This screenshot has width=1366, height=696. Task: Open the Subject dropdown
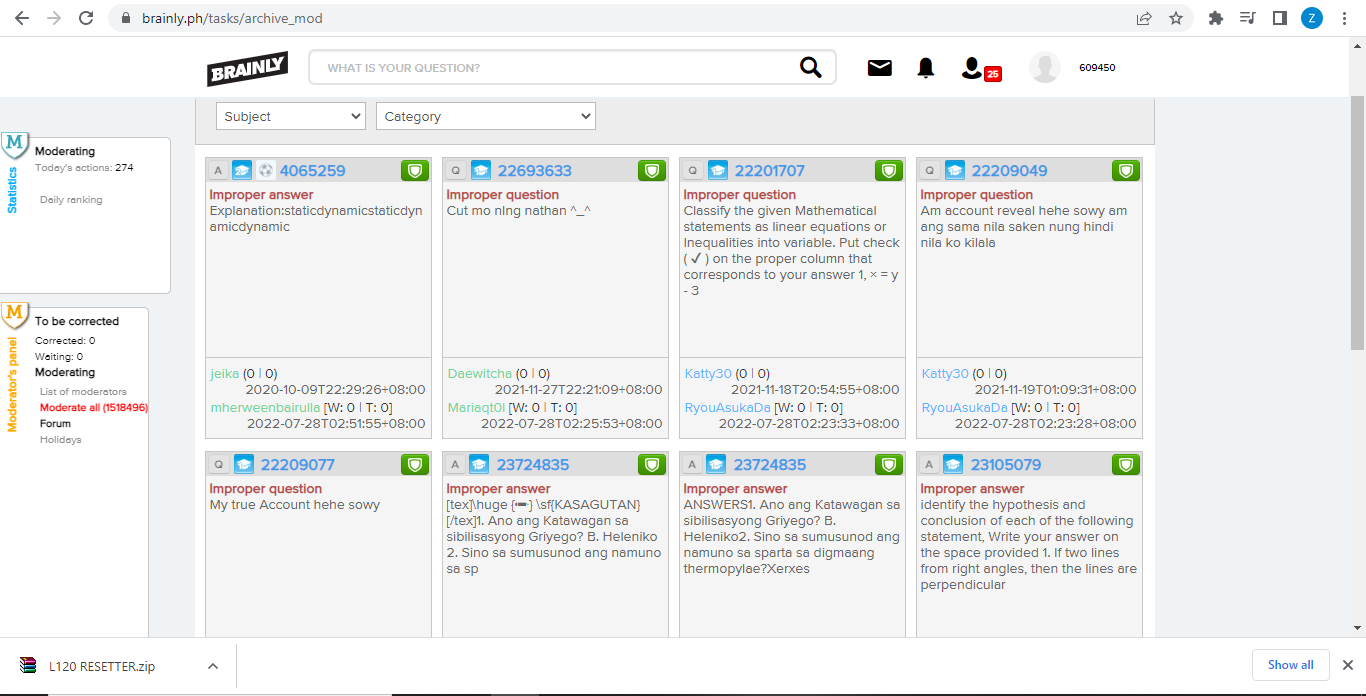click(291, 116)
